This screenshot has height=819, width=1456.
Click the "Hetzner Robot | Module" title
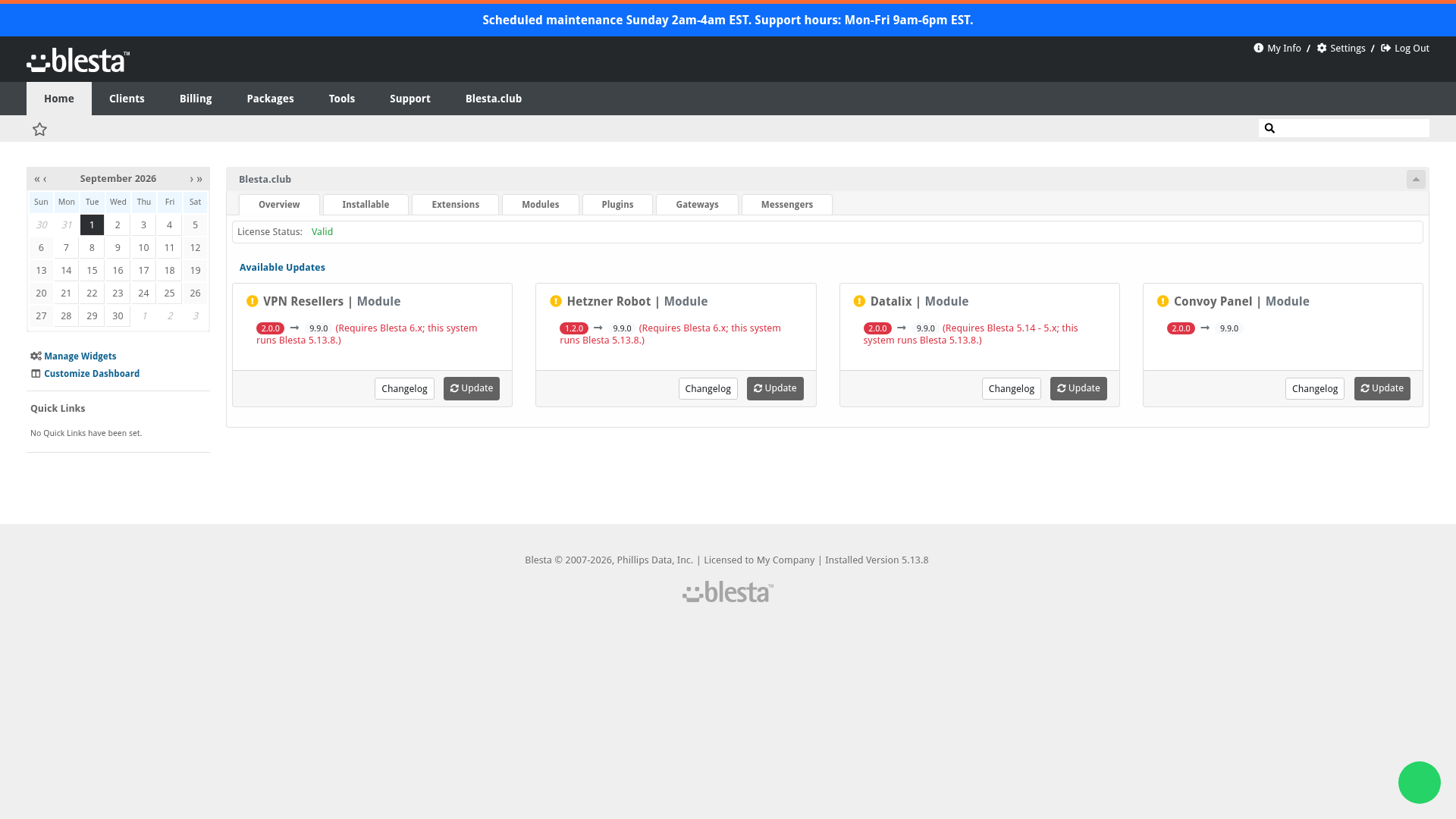click(637, 302)
